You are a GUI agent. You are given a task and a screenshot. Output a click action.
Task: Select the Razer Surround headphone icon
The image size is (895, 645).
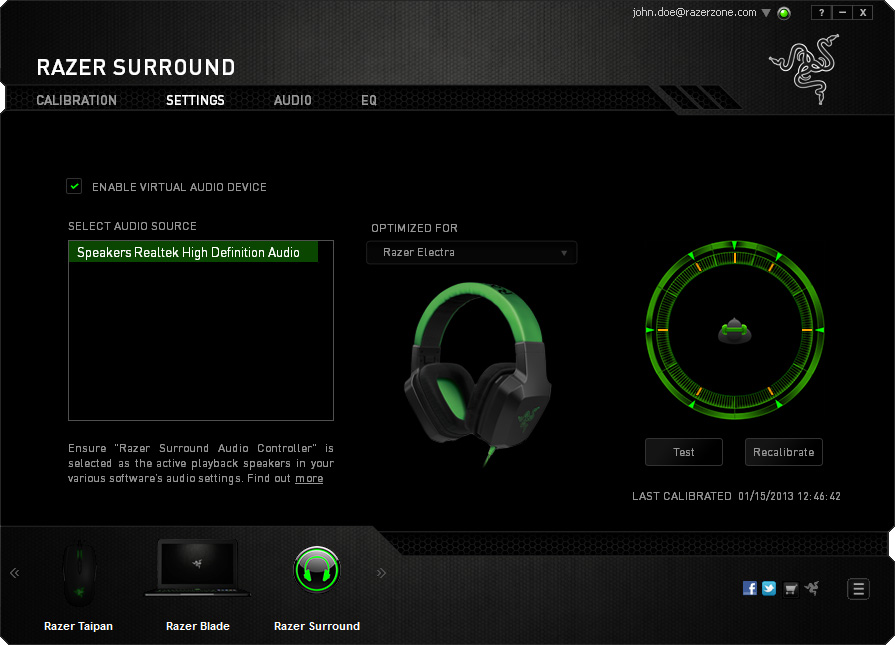[317, 571]
